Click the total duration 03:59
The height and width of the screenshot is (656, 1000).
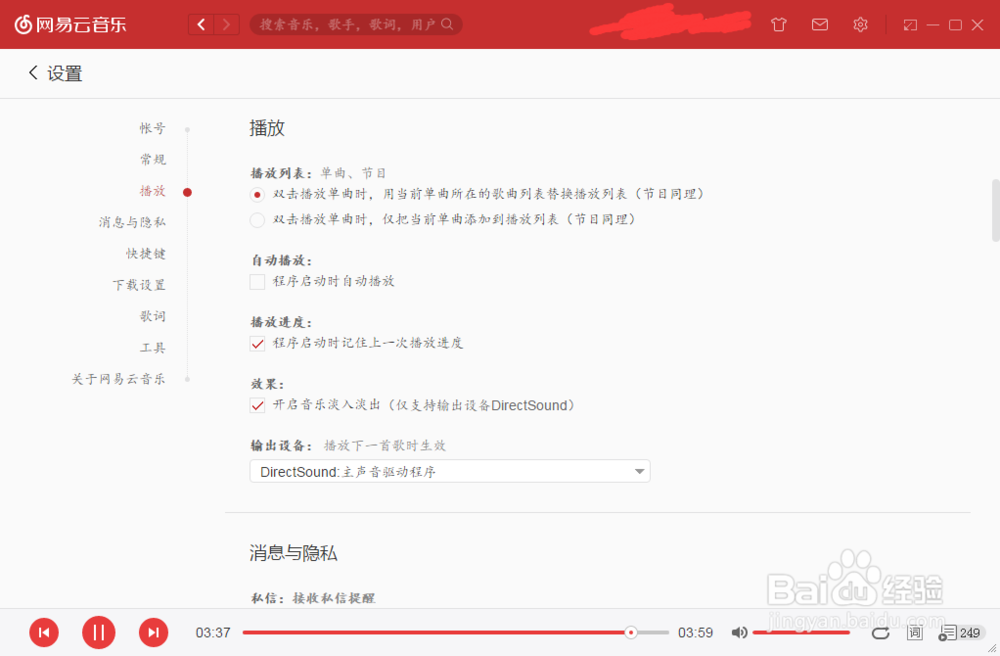695,632
